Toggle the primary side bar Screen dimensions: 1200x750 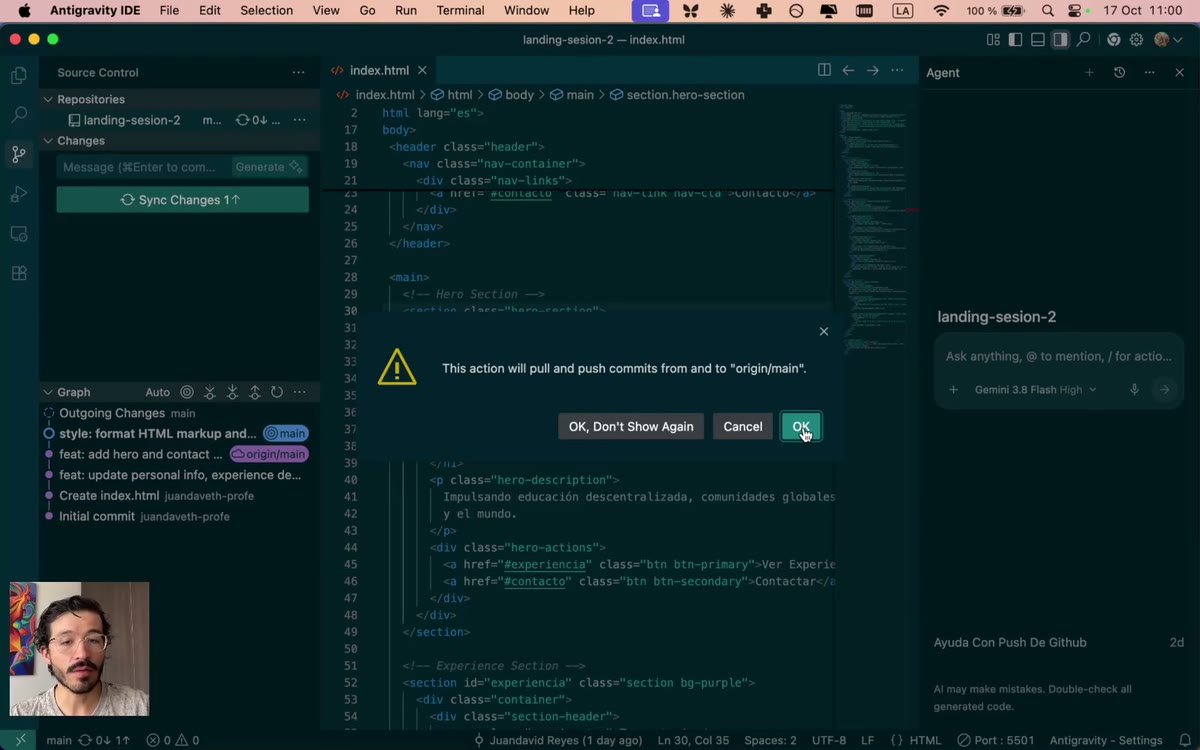[x=1015, y=40]
